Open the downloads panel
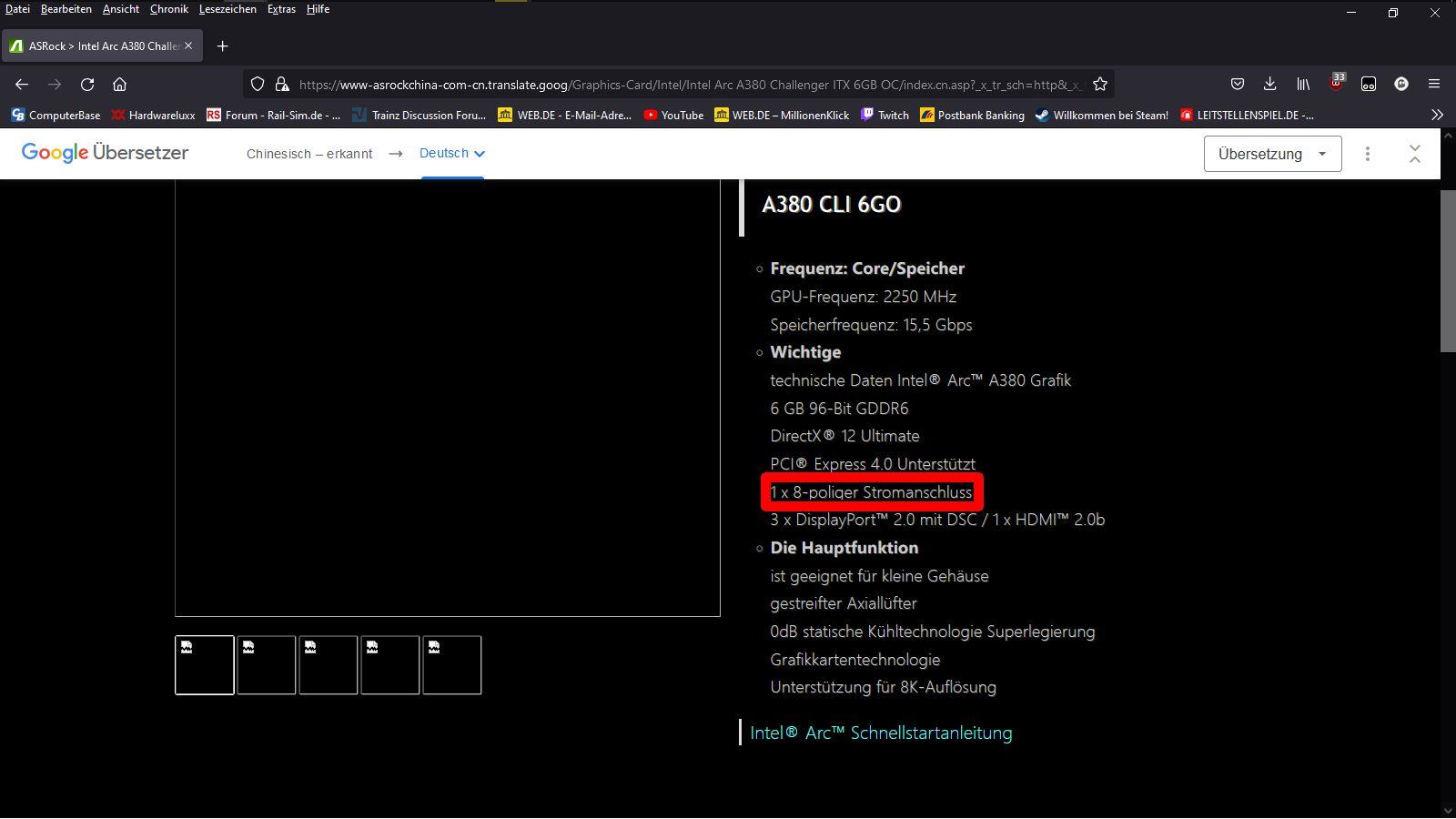 1270,84
